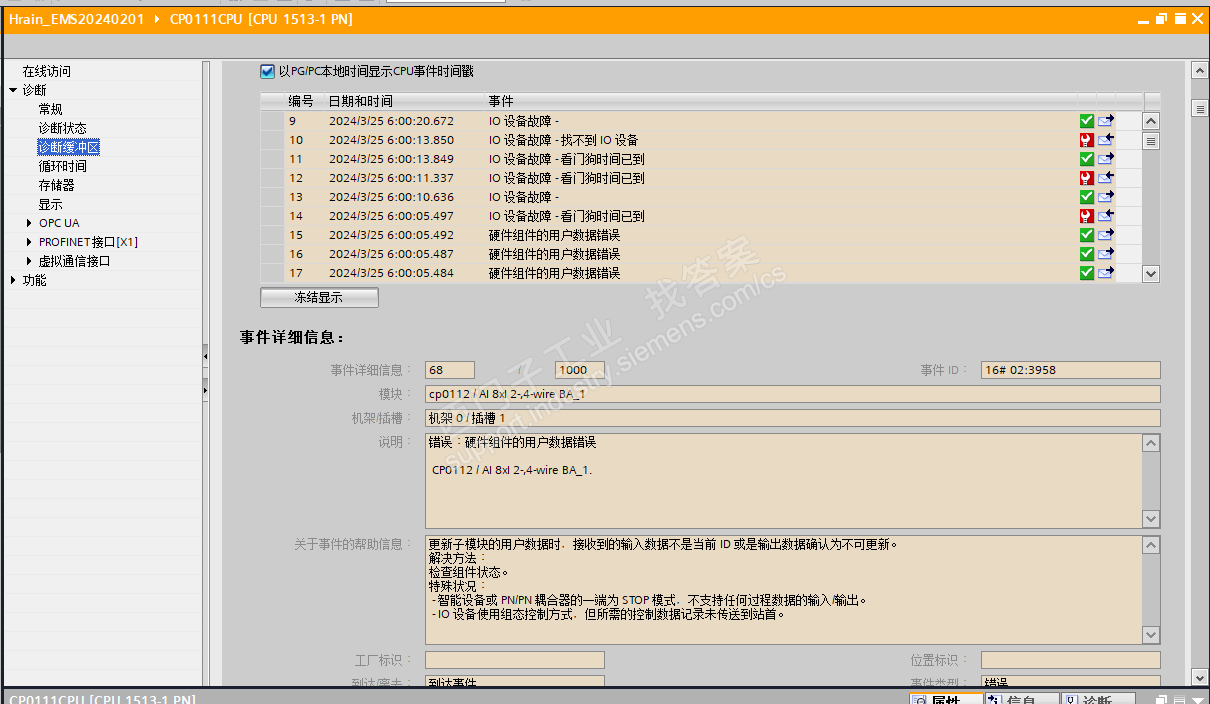This screenshot has height=704, width=1210.
Task: Click outgoing event envelope icon in row 9
Action: pyautogui.click(x=1106, y=121)
